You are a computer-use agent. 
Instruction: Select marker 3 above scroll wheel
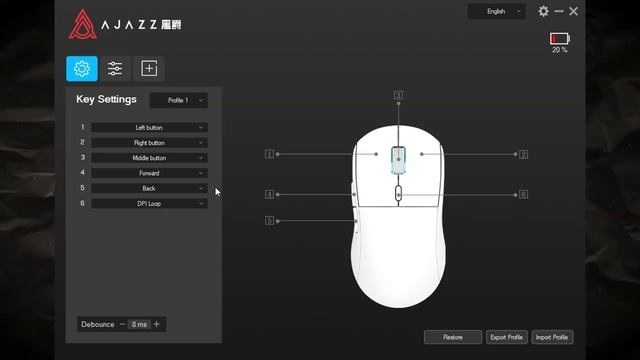point(398,96)
